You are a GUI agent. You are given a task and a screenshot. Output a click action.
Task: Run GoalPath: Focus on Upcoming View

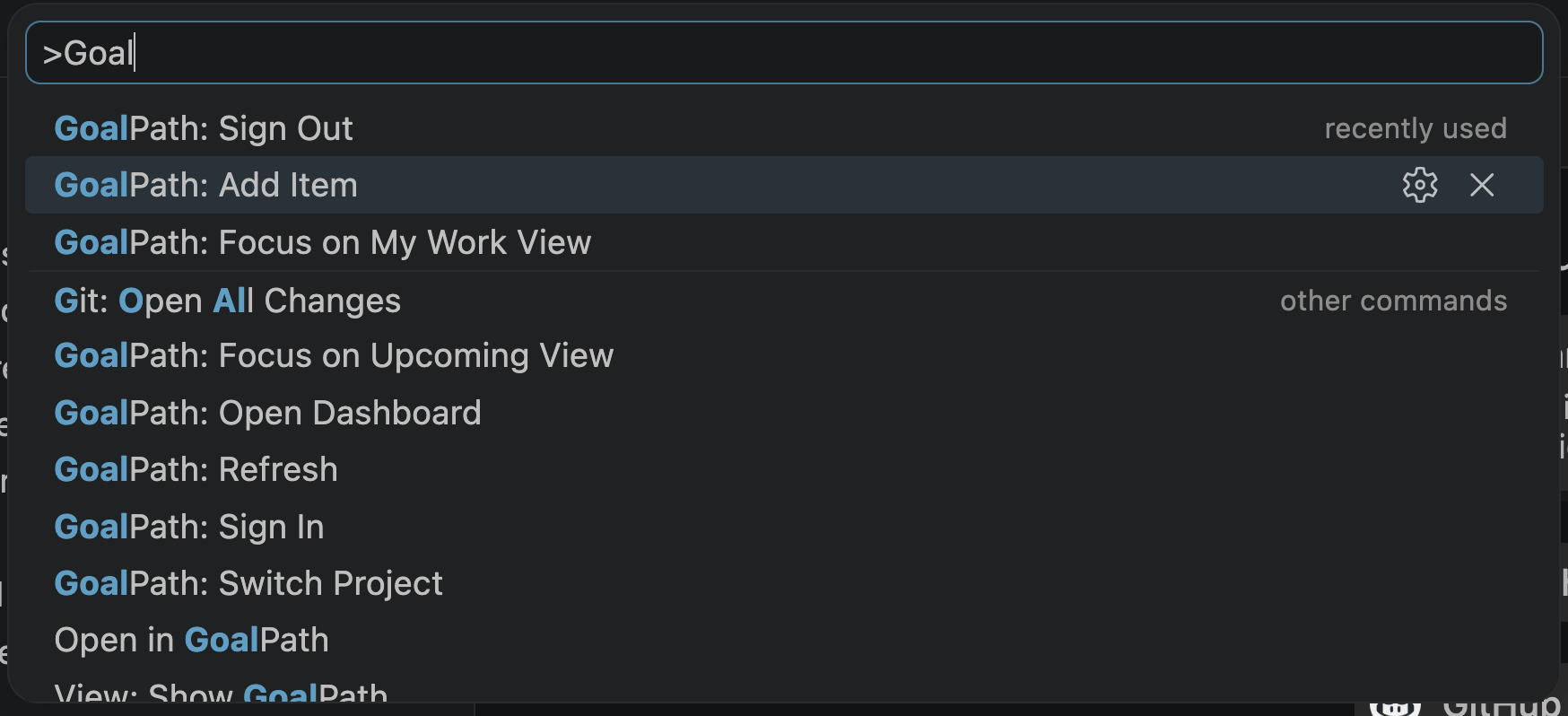334,355
